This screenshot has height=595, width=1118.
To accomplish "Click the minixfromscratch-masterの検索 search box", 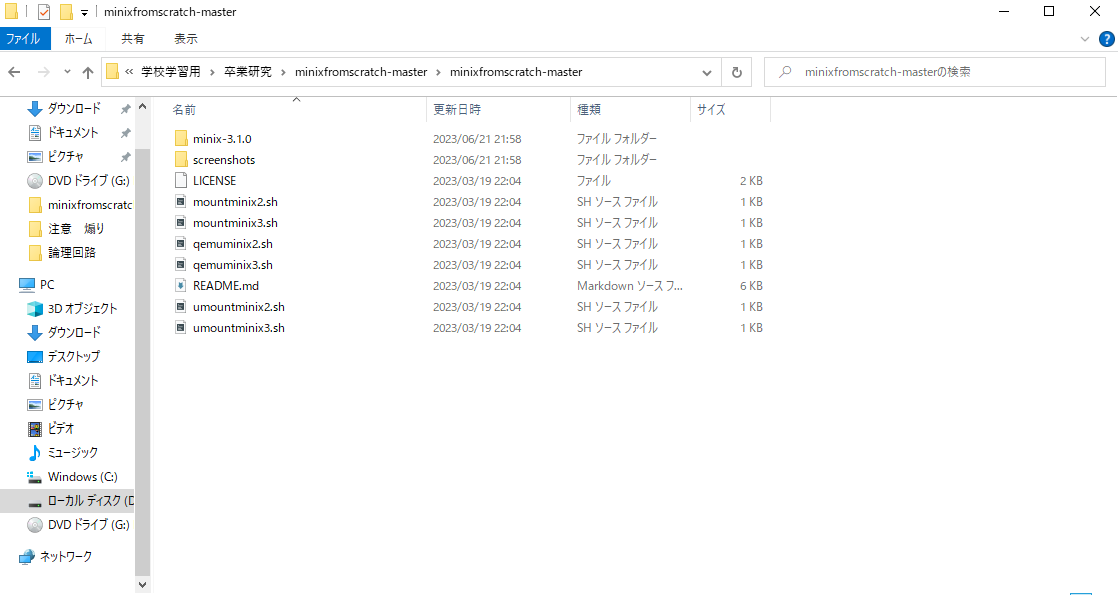I will (935, 72).
